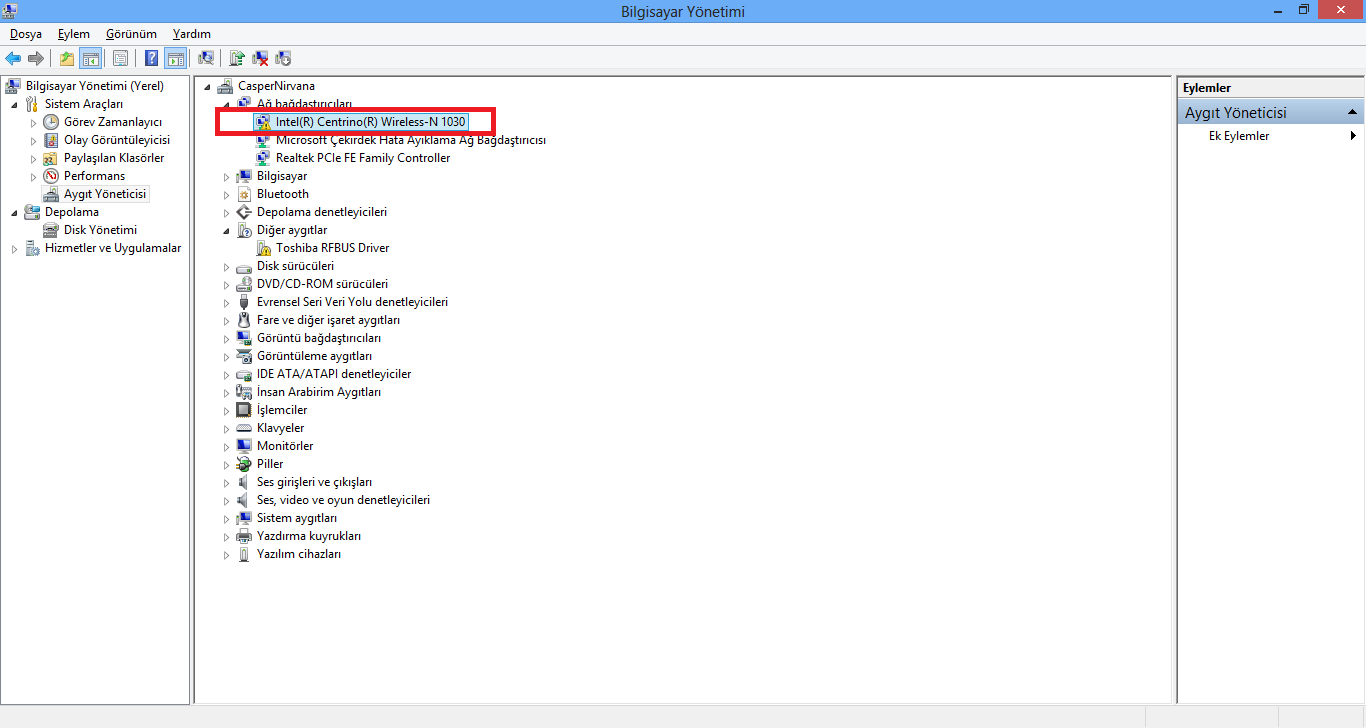Collapse Aygıt Yöneticisi section in Eylemler pane
Screen dimensions: 1366x728
[1352, 113]
